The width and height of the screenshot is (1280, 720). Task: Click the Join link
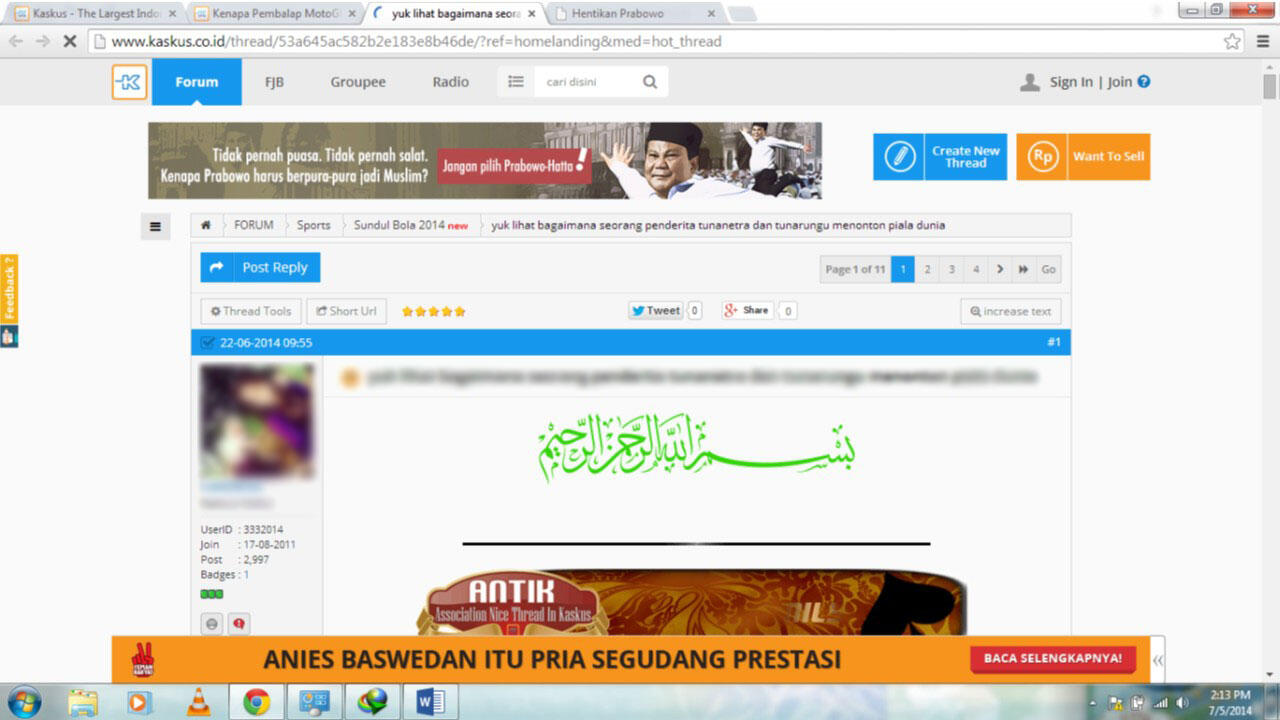(x=1119, y=82)
